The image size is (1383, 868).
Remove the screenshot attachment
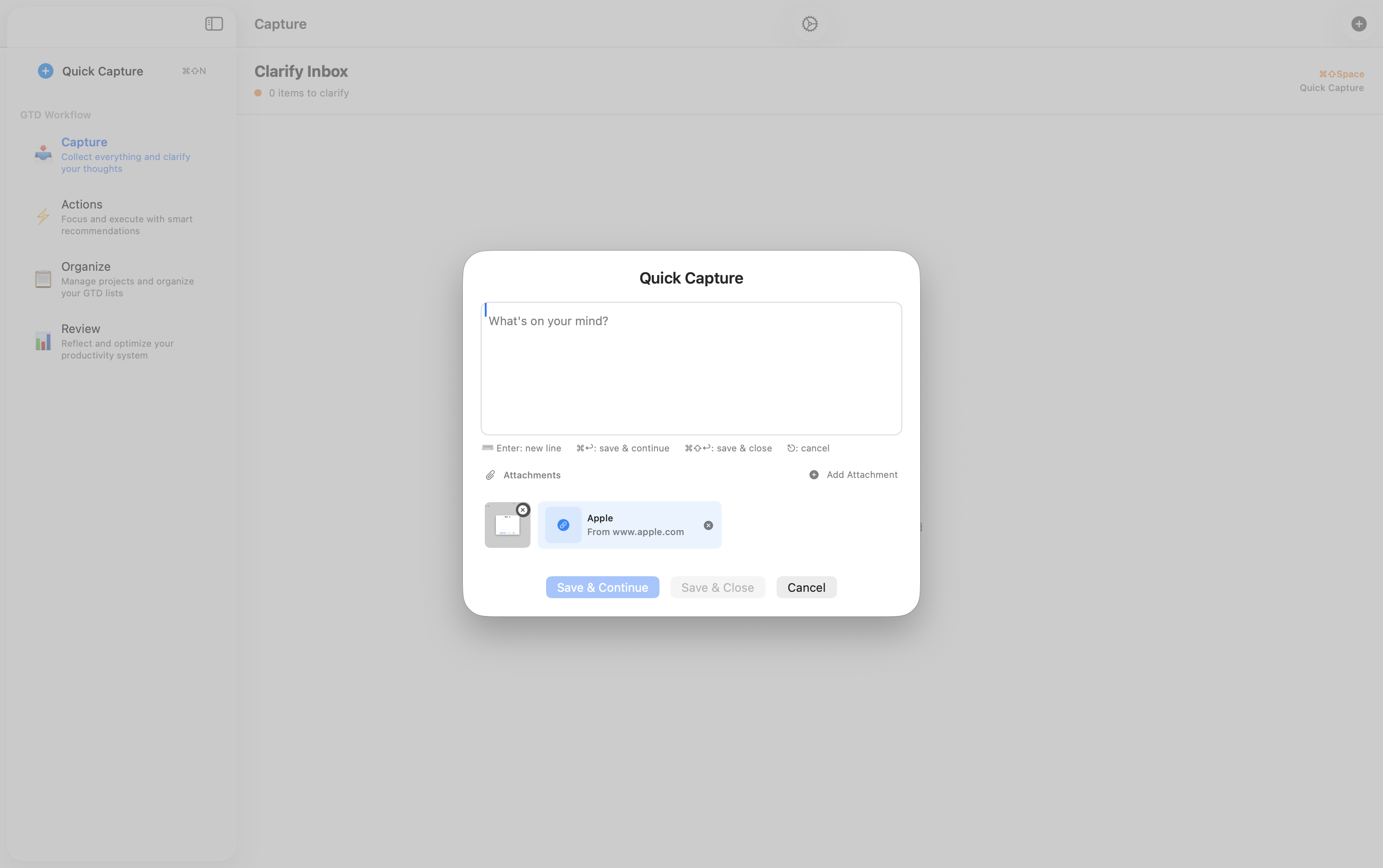pos(522,509)
